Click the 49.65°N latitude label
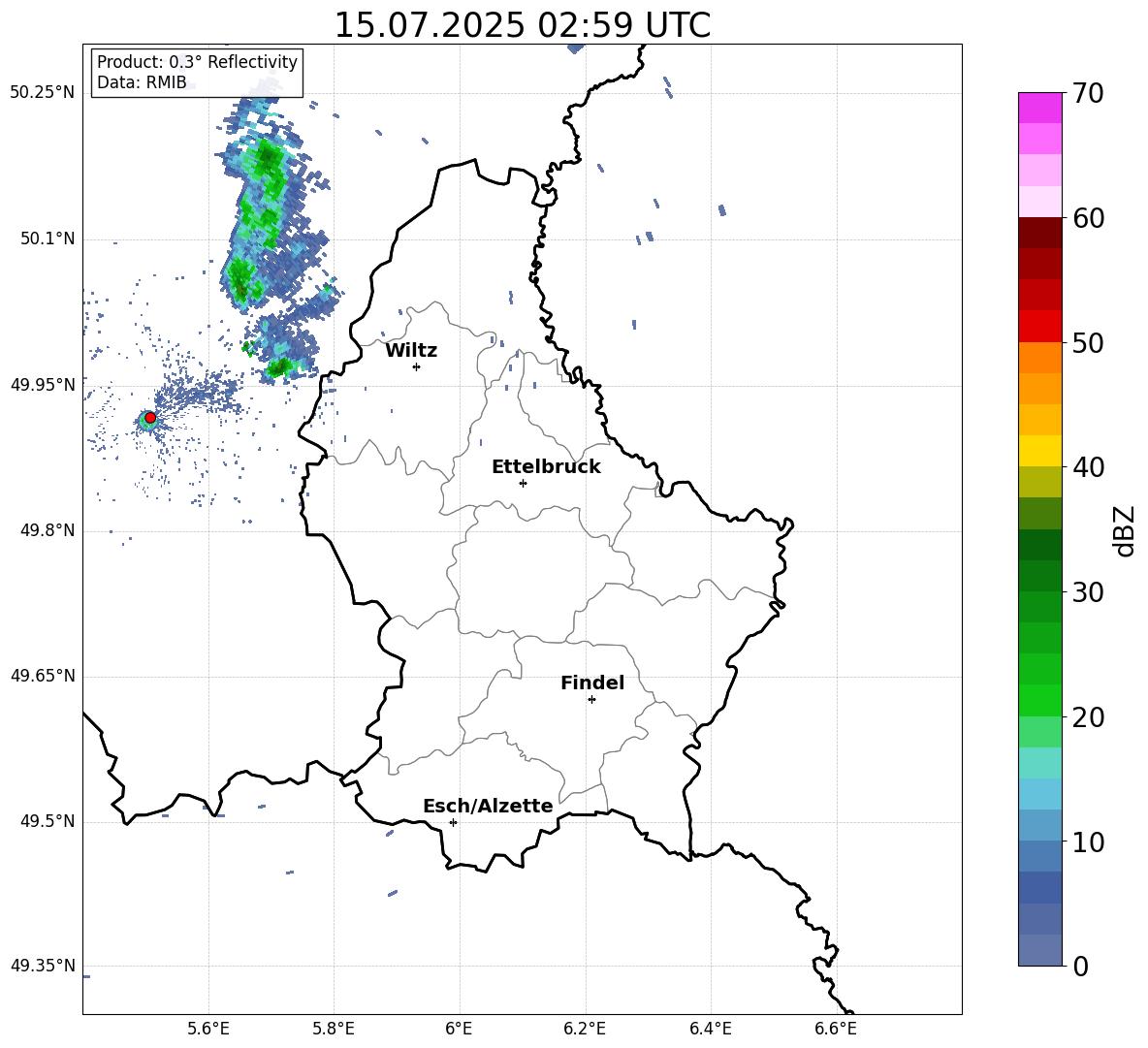The width and height of the screenshot is (1148, 1048). tap(43, 676)
